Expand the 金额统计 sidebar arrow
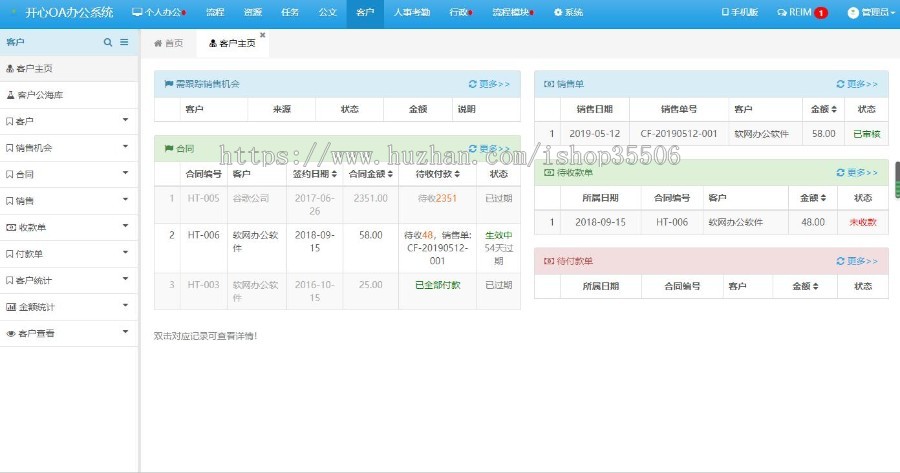Viewport: 900px width, 473px height. [125, 305]
